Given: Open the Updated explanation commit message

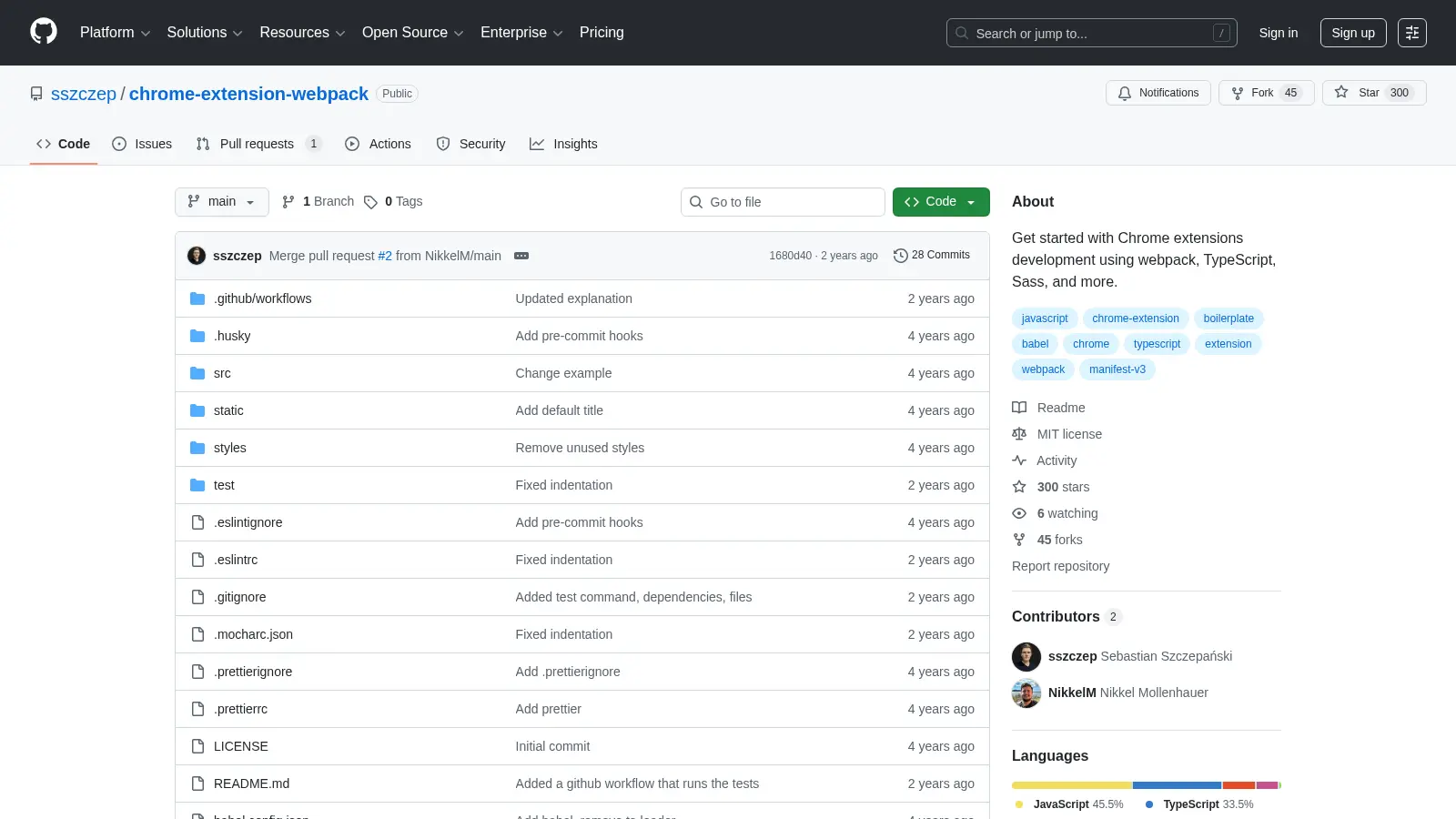Looking at the screenshot, I should [x=573, y=298].
